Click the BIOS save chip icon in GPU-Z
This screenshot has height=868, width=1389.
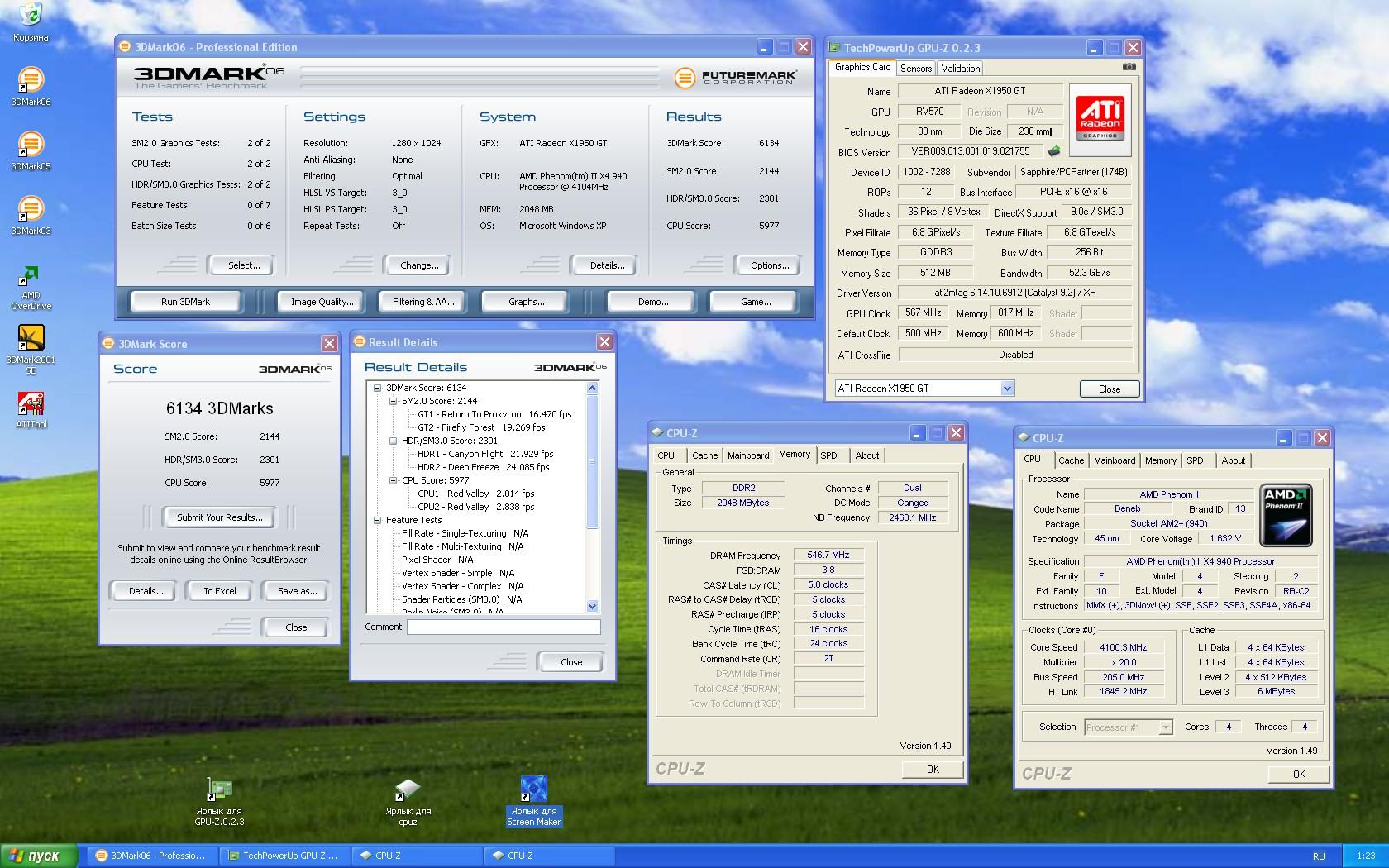[x=1053, y=151]
